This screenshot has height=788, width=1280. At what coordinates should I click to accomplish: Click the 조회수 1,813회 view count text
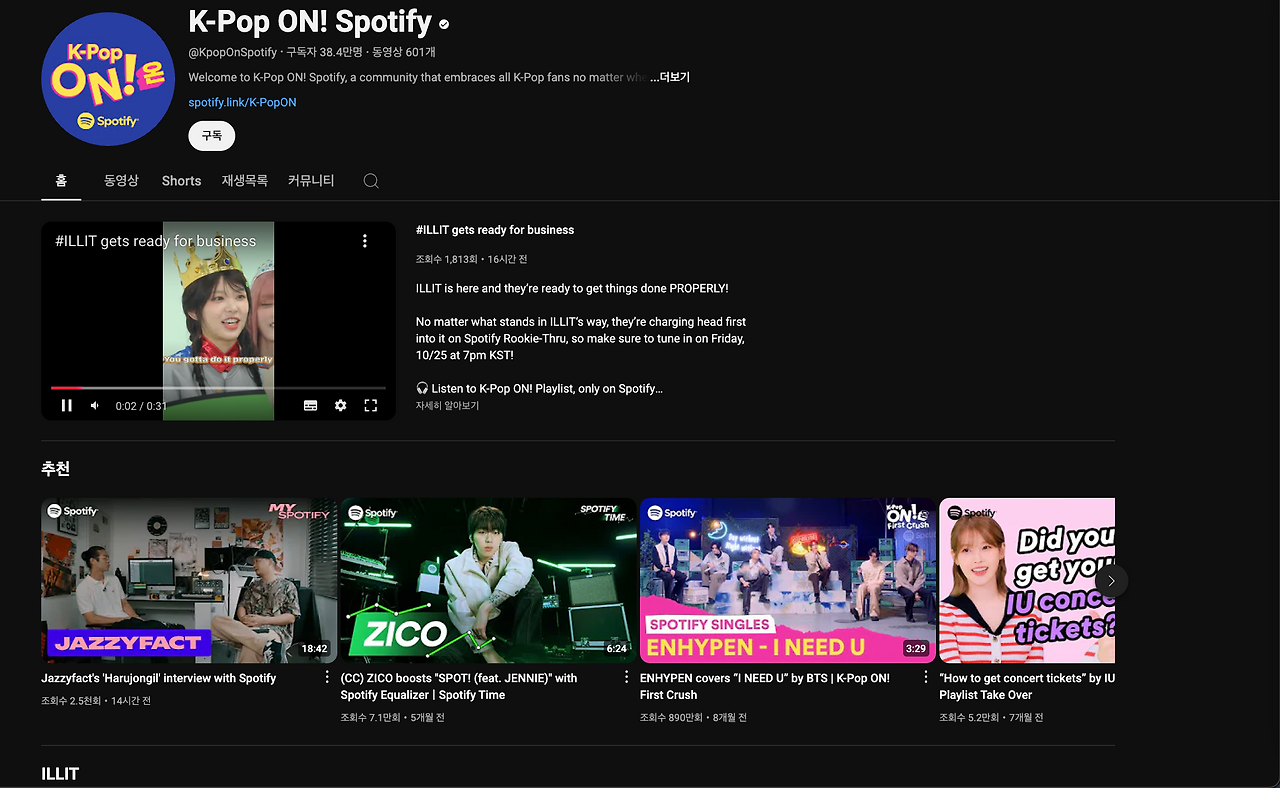pyautogui.click(x=446, y=259)
